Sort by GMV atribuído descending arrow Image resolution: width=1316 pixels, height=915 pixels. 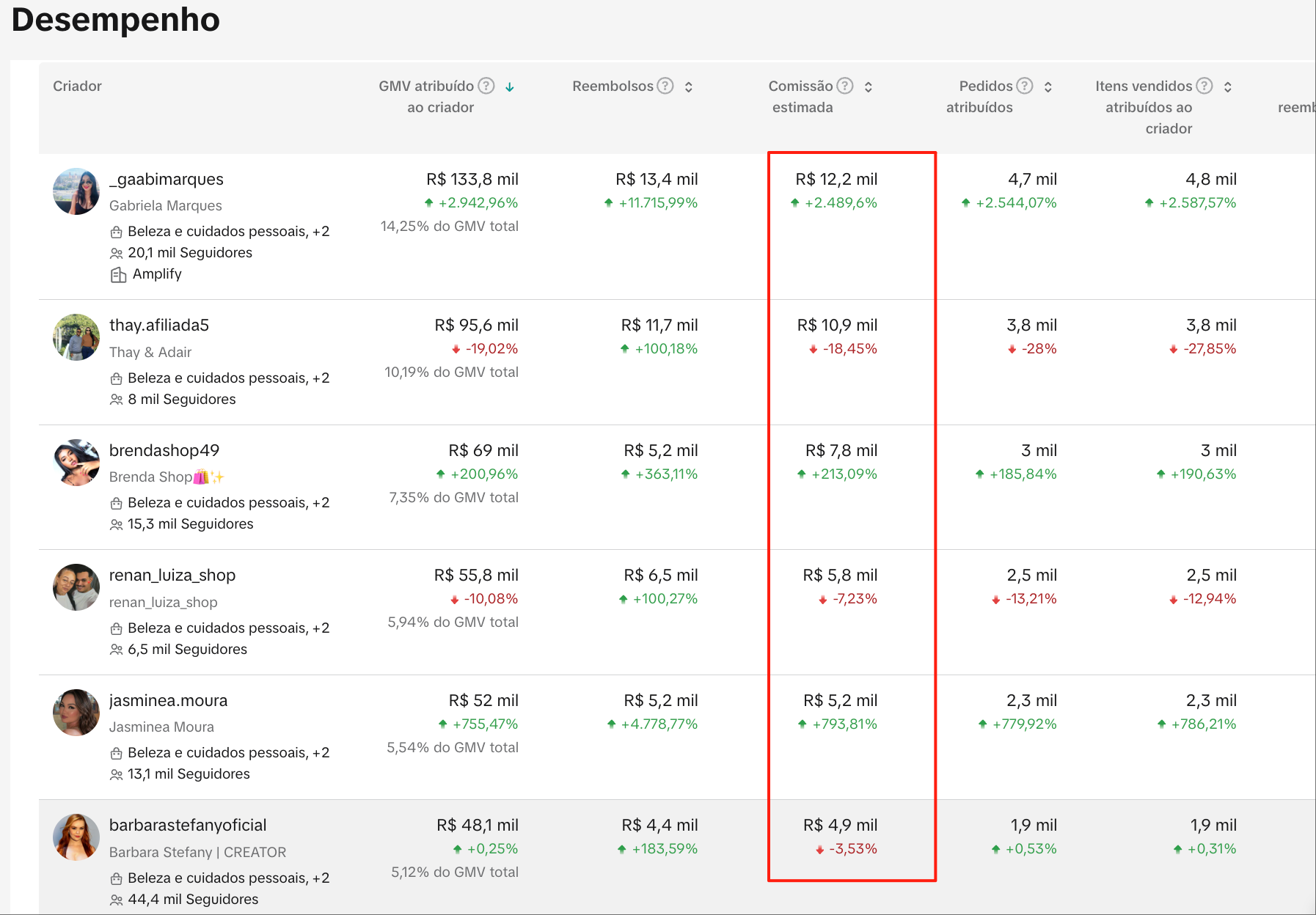pos(510,87)
